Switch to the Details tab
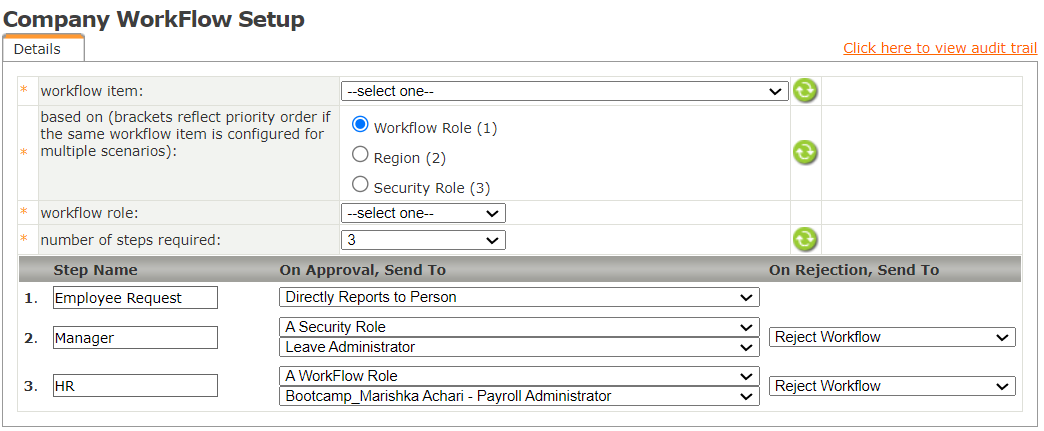The height and width of the screenshot is (431, 1044). coord(38,49)
